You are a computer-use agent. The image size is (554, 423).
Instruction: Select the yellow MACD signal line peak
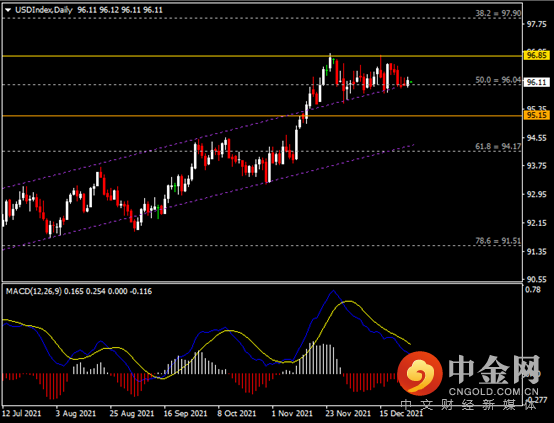coord(348,301)
